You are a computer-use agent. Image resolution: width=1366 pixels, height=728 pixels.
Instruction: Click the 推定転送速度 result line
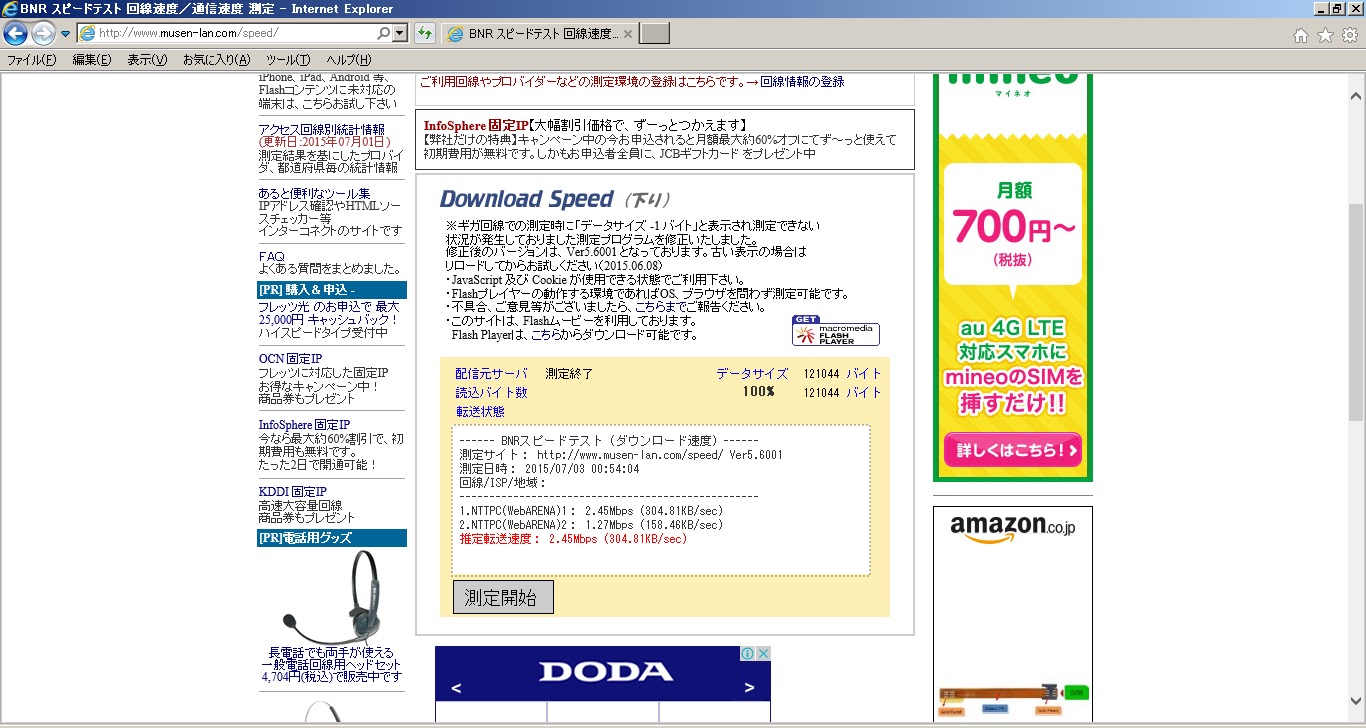pyautogui.click(x=573, y=538)
